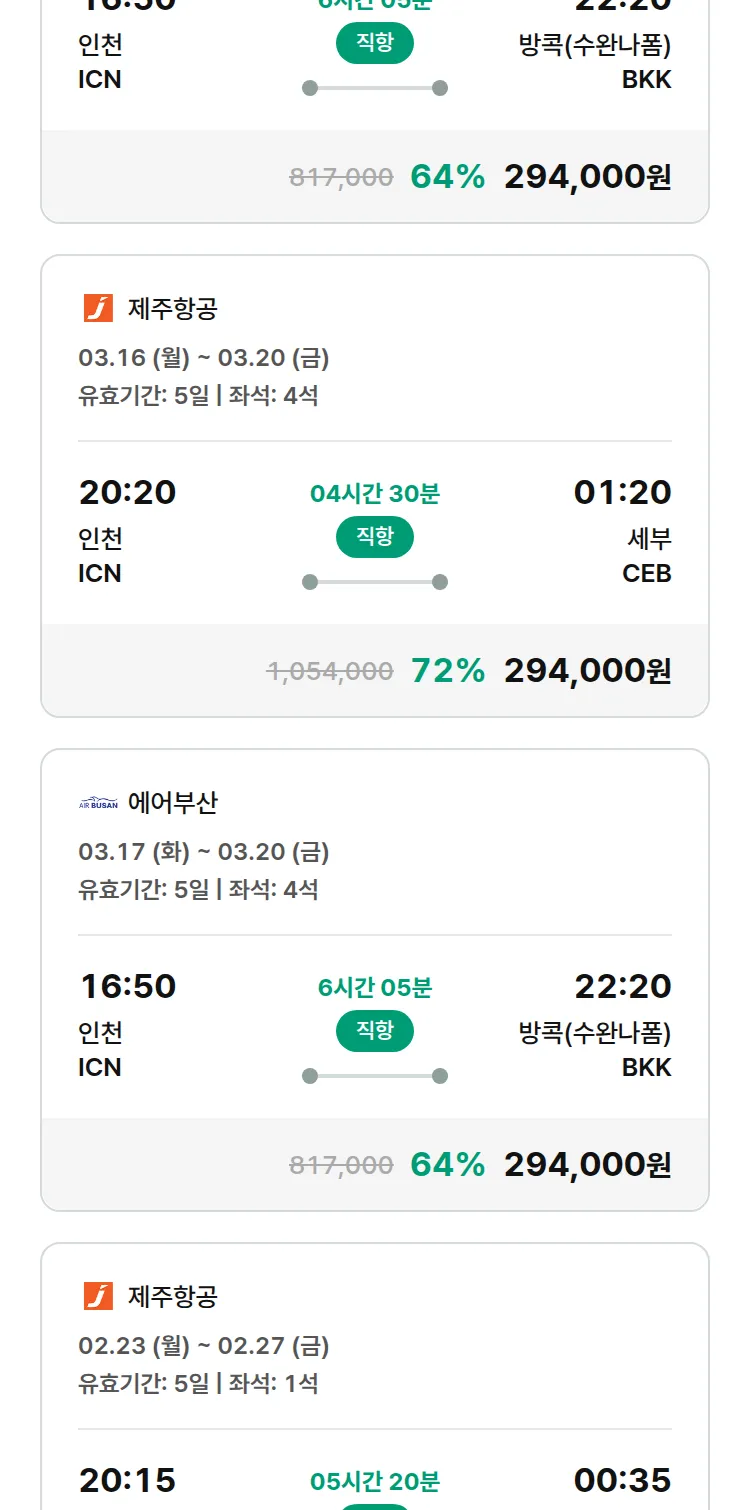
Task: Open the 294,000원 price with 72% discount
Action: [x=587, y=670]
